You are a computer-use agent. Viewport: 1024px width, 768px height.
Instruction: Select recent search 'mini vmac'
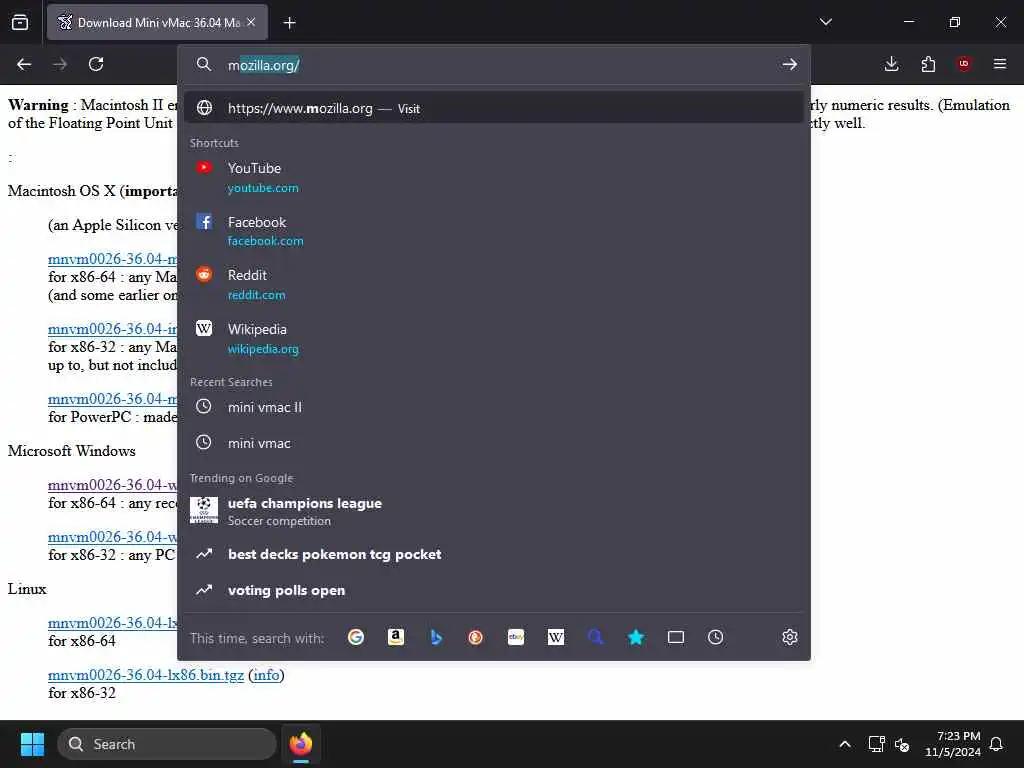[x=494, y=443]
